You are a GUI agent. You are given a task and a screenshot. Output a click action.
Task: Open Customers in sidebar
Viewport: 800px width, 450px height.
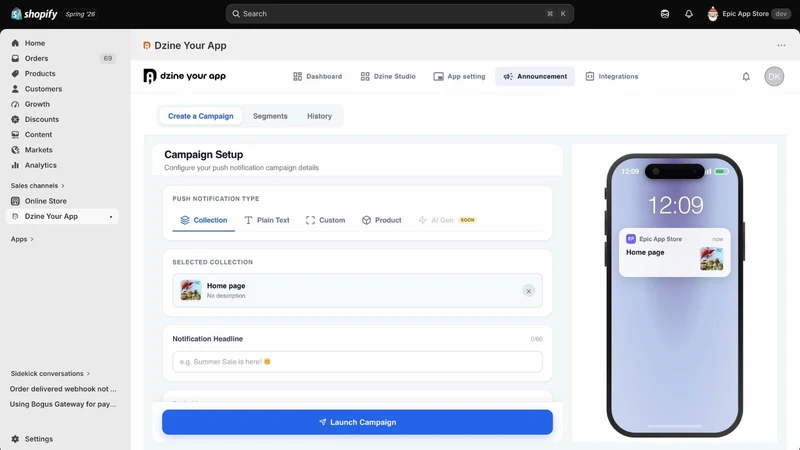point(43,89)
